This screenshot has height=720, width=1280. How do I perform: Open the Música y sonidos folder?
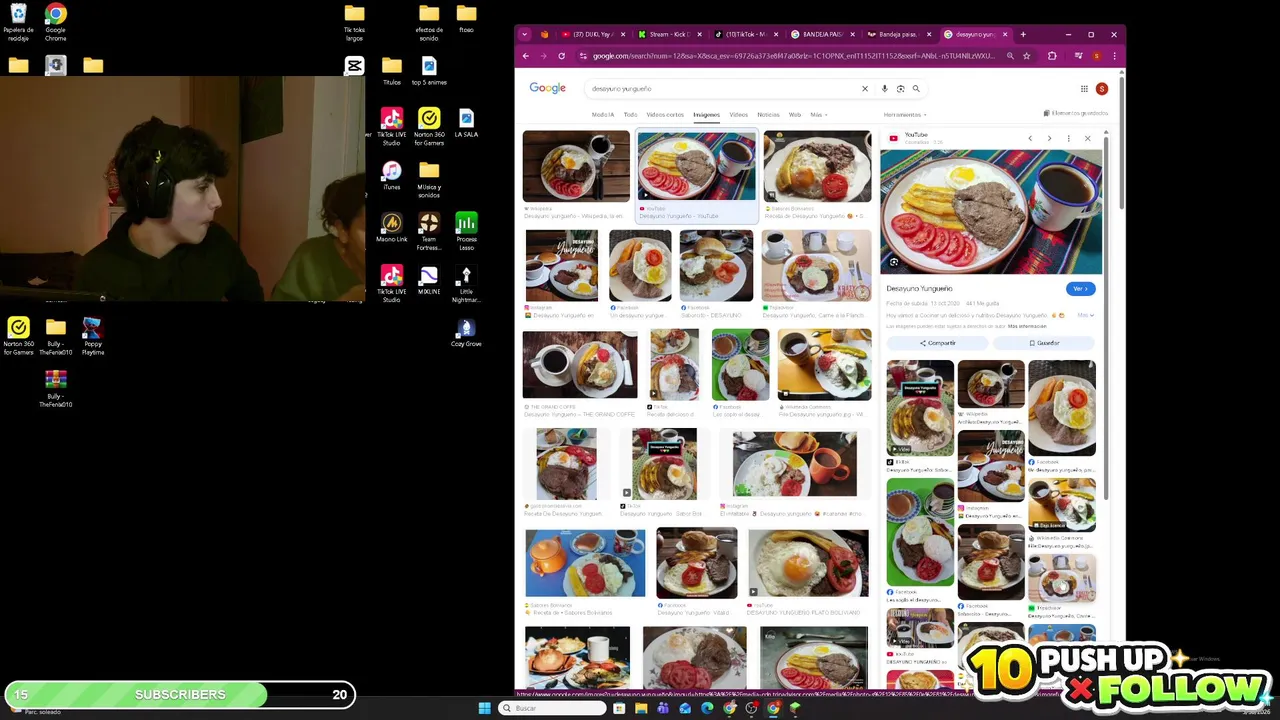pyautogui.click(x=429, y=179)
